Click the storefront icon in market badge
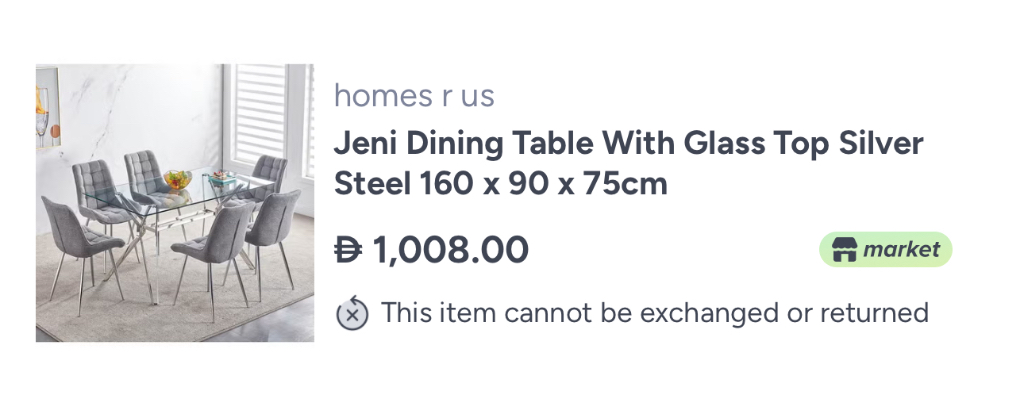Screen dimensions: 1024x418 tap(838, 249)
